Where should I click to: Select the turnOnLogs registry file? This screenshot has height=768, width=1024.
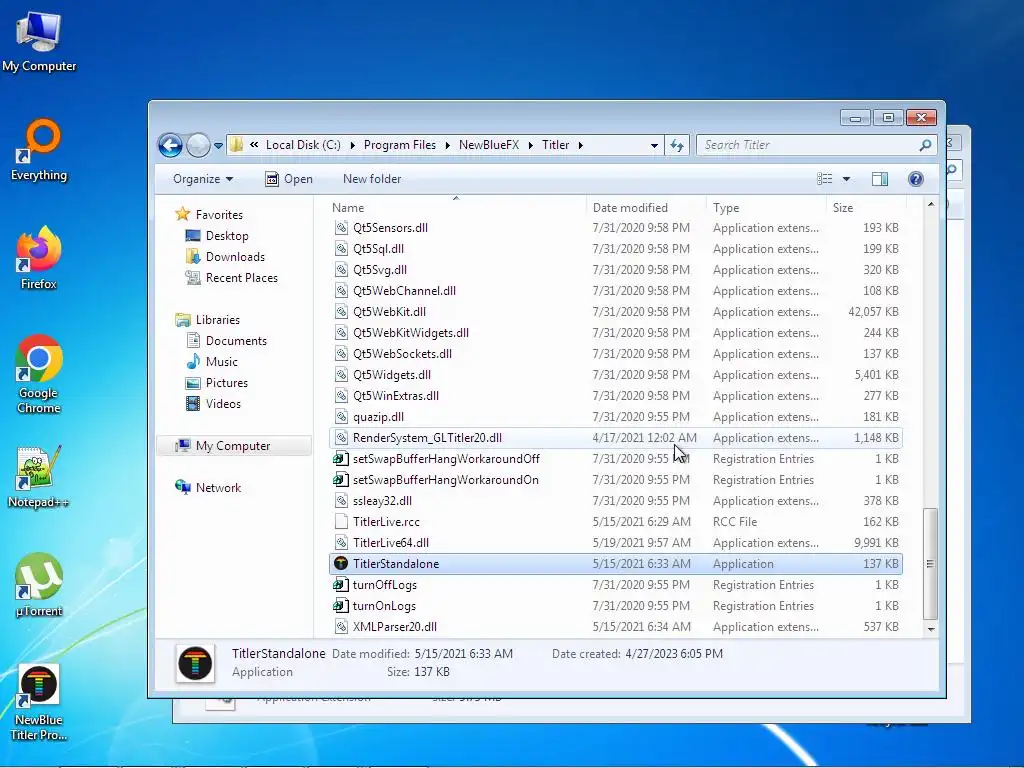point(616,605)
